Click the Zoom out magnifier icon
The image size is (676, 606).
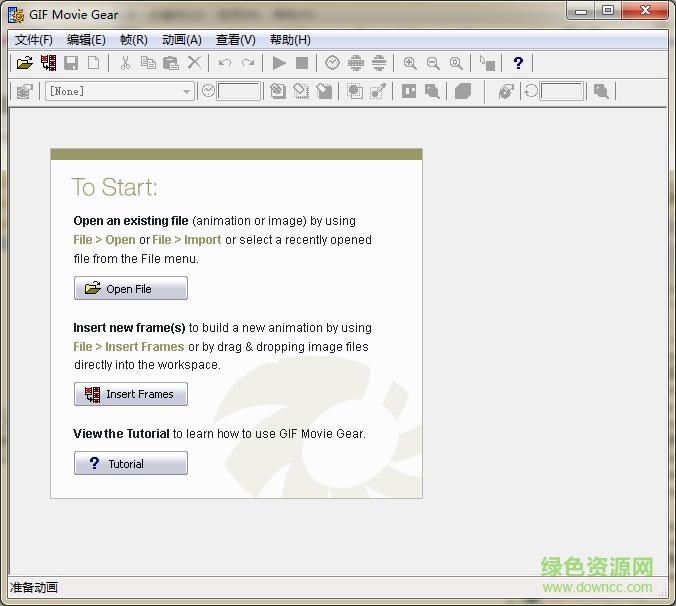pyautogui.click(x=433, y=63)
